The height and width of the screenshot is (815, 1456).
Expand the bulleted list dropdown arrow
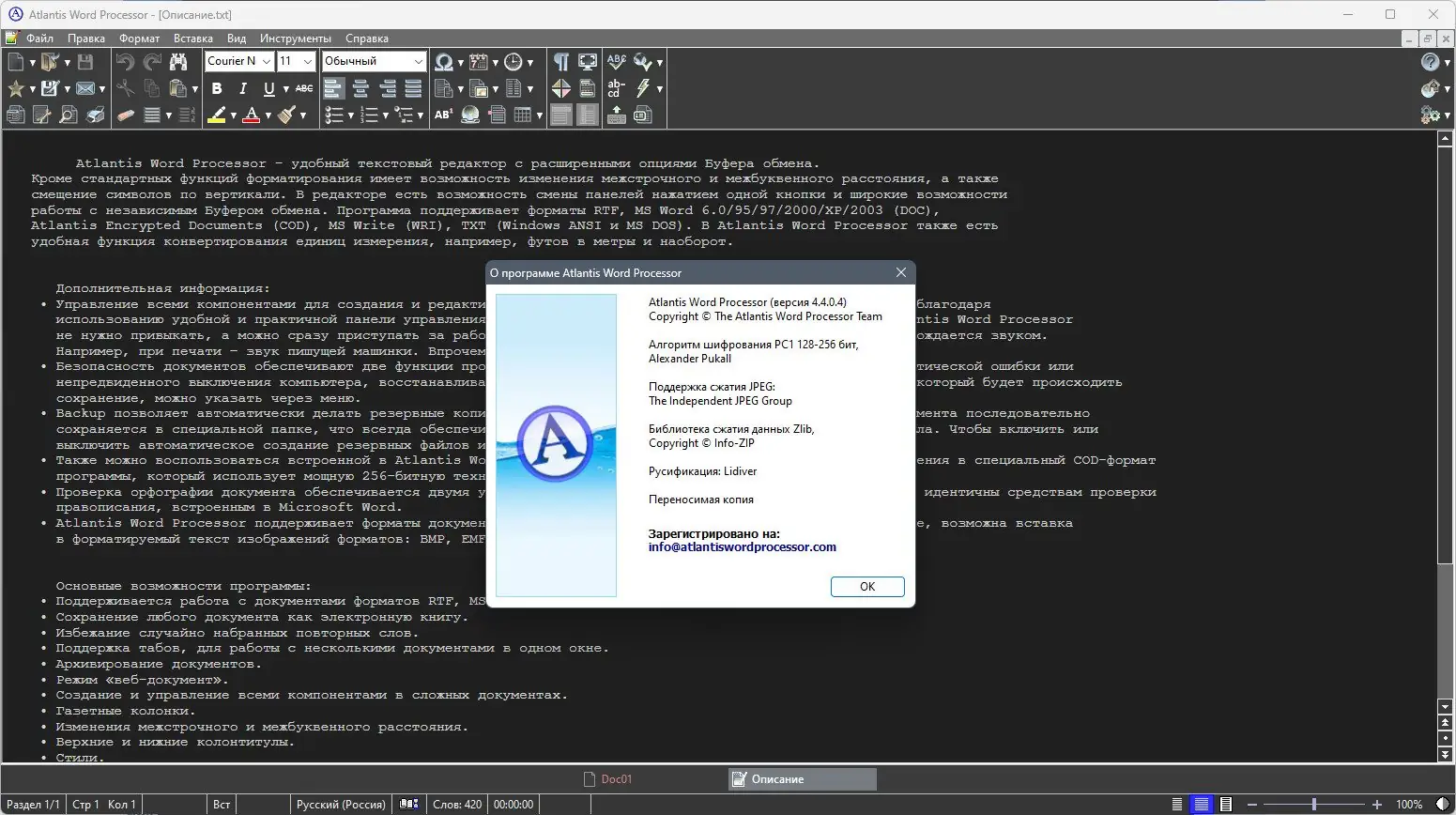pyautogui.click(x=350, y=115)
